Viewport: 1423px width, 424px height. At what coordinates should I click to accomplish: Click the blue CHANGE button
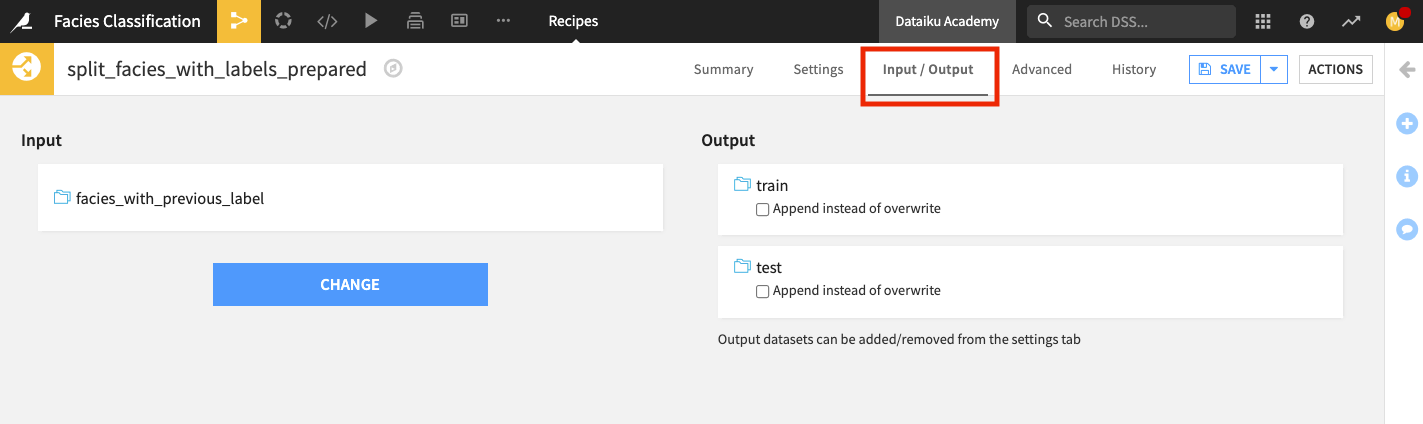[x=350, y=284]
